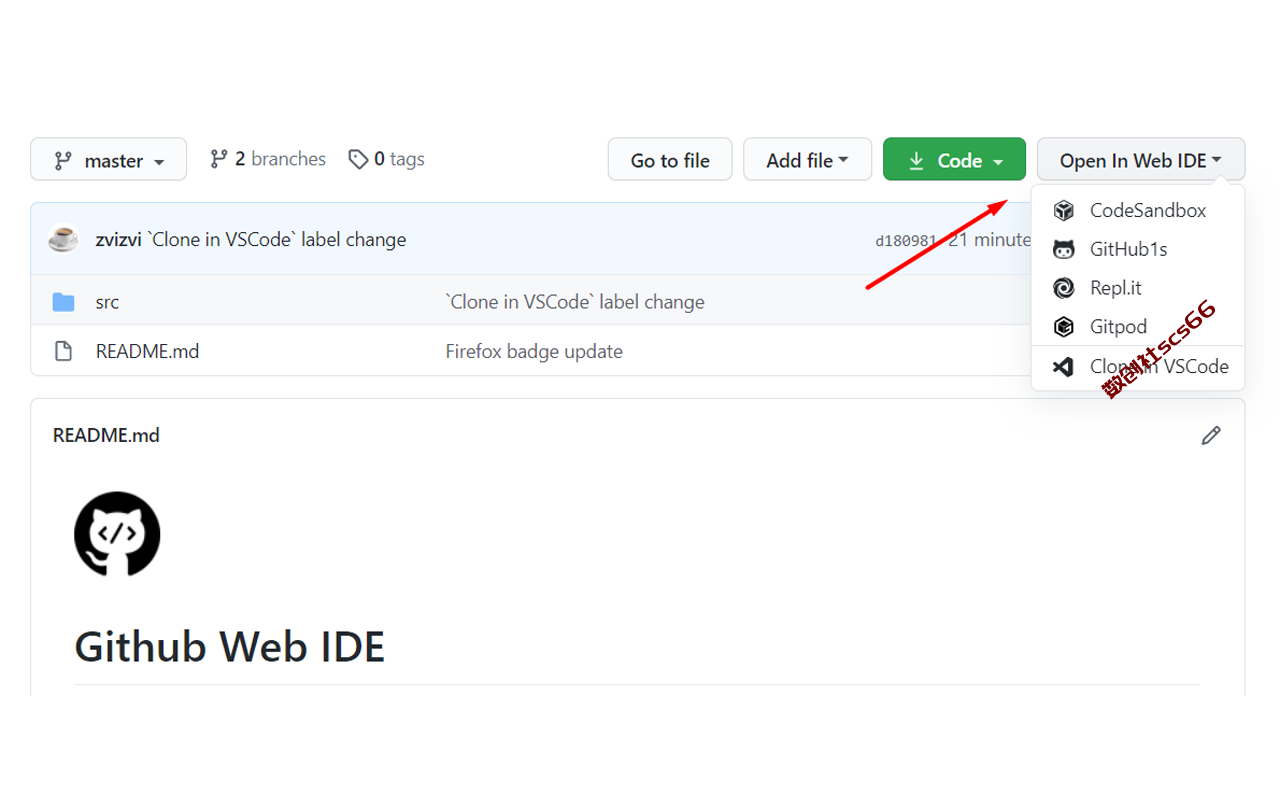Click the Github Web IDE logo image

pos(117,534)
